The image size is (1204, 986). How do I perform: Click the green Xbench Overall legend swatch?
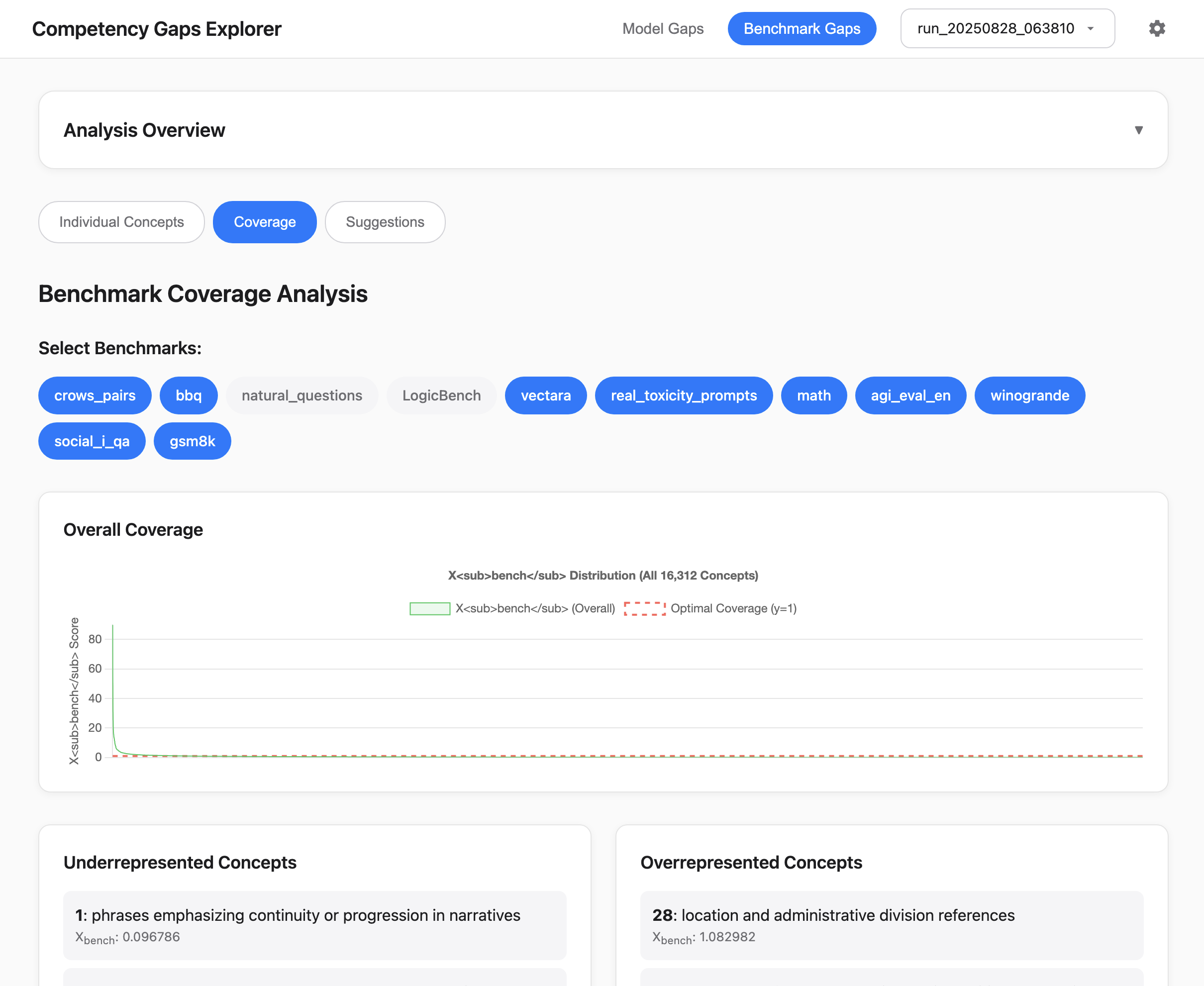click(x=430, y=608)
